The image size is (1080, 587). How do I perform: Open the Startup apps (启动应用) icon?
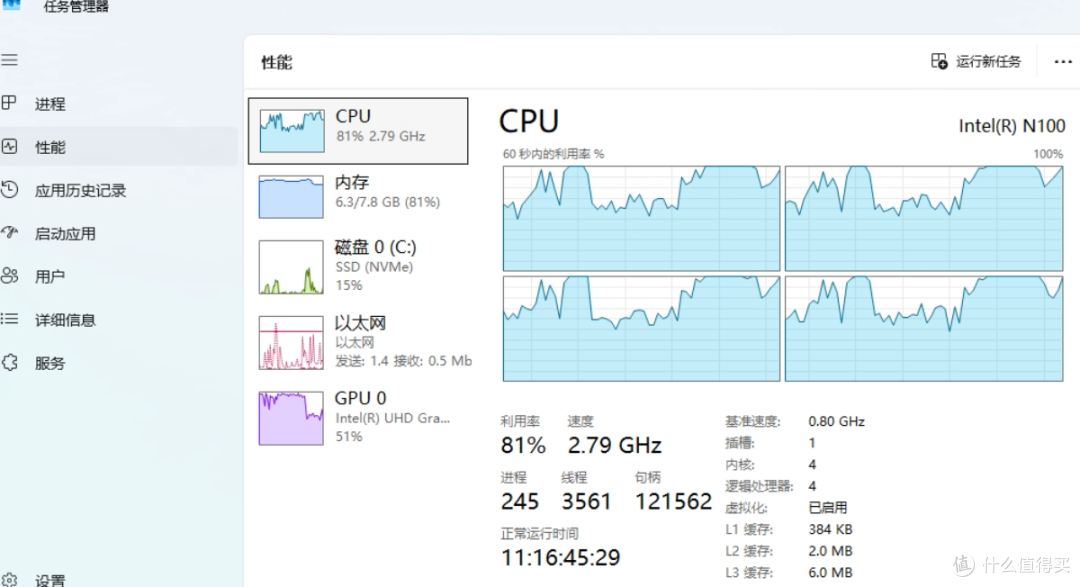[9, 233]
